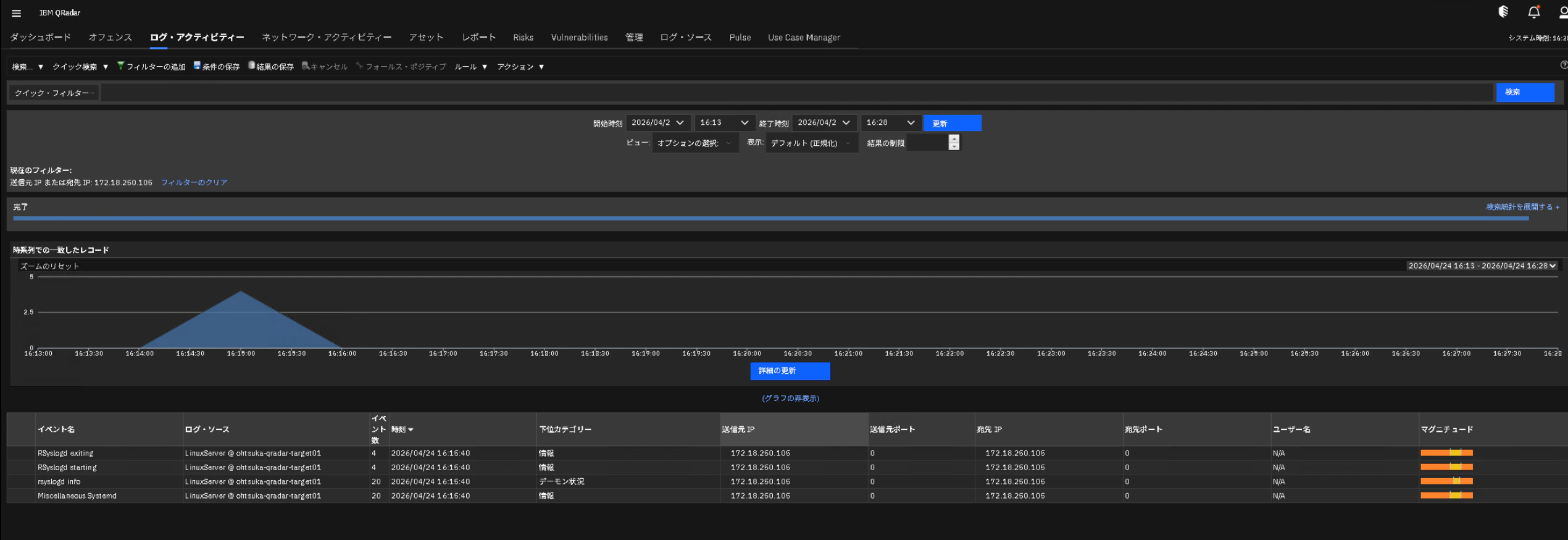Click the quick filter search input field
The height and width of the screenshot is (540, 1568).
796,93
